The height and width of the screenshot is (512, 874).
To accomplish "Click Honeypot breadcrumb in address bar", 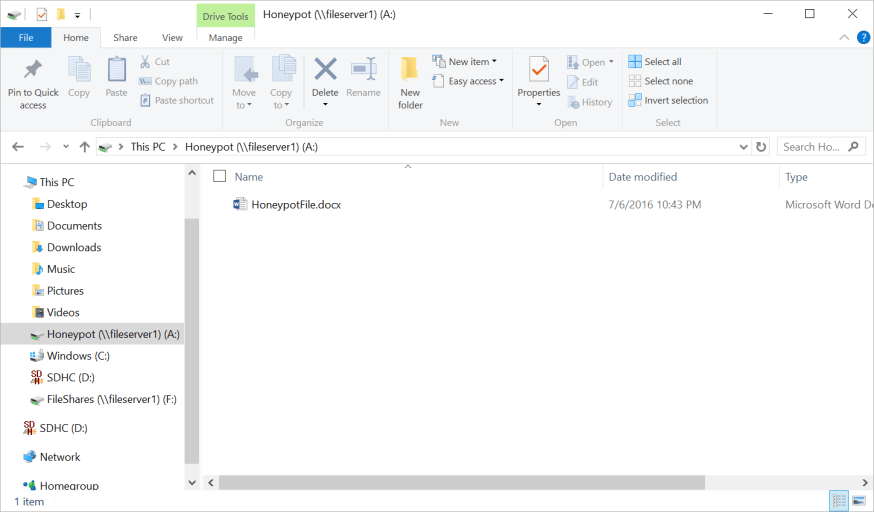I will tap(251, 147).
